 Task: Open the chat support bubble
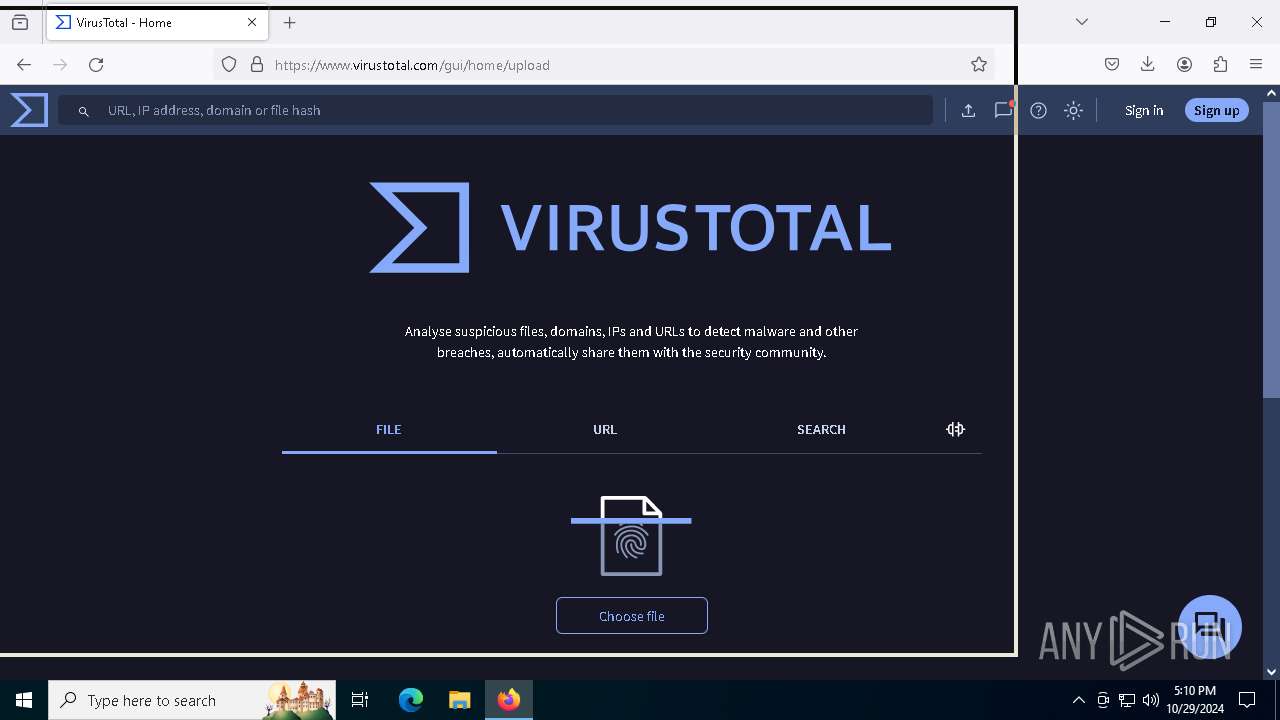pos(1210,627)
